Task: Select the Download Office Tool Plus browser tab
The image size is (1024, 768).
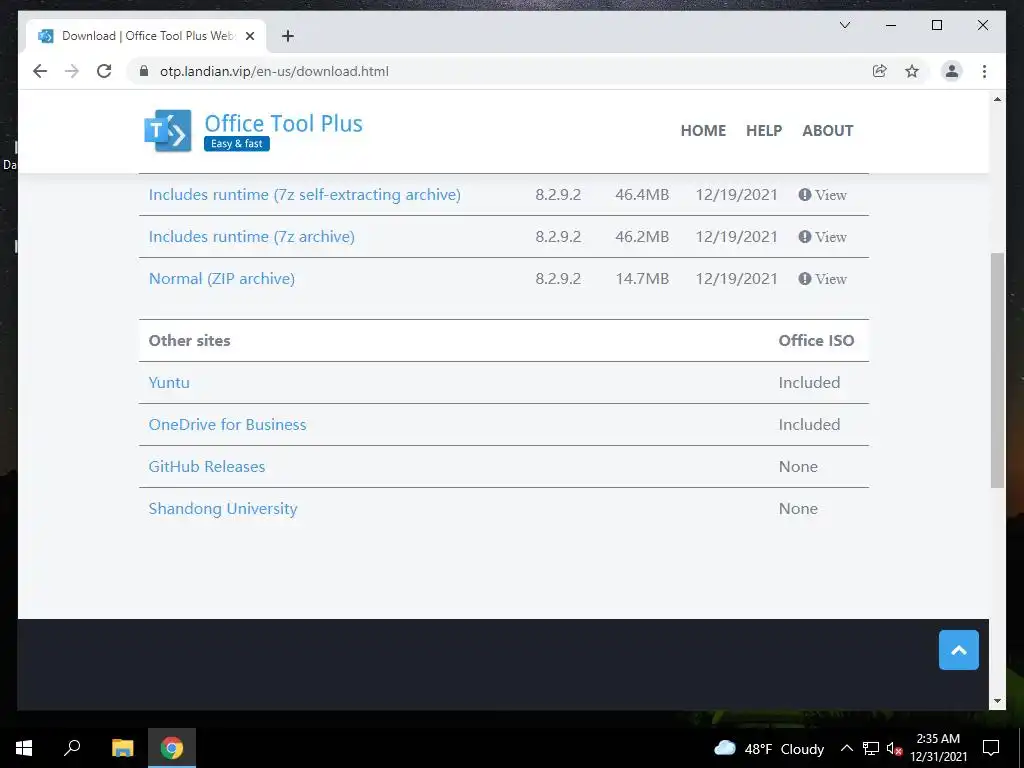Action: point(146,36)
